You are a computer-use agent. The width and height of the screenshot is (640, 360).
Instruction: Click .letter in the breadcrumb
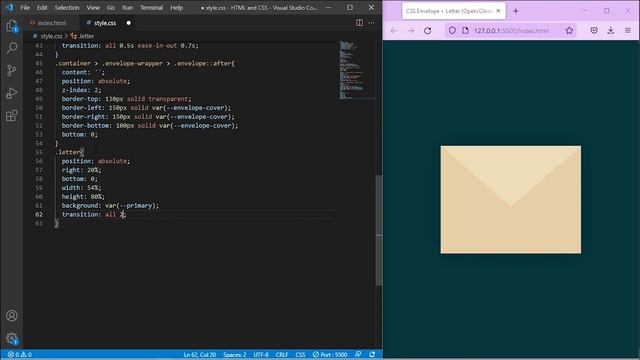click(86, 36)
